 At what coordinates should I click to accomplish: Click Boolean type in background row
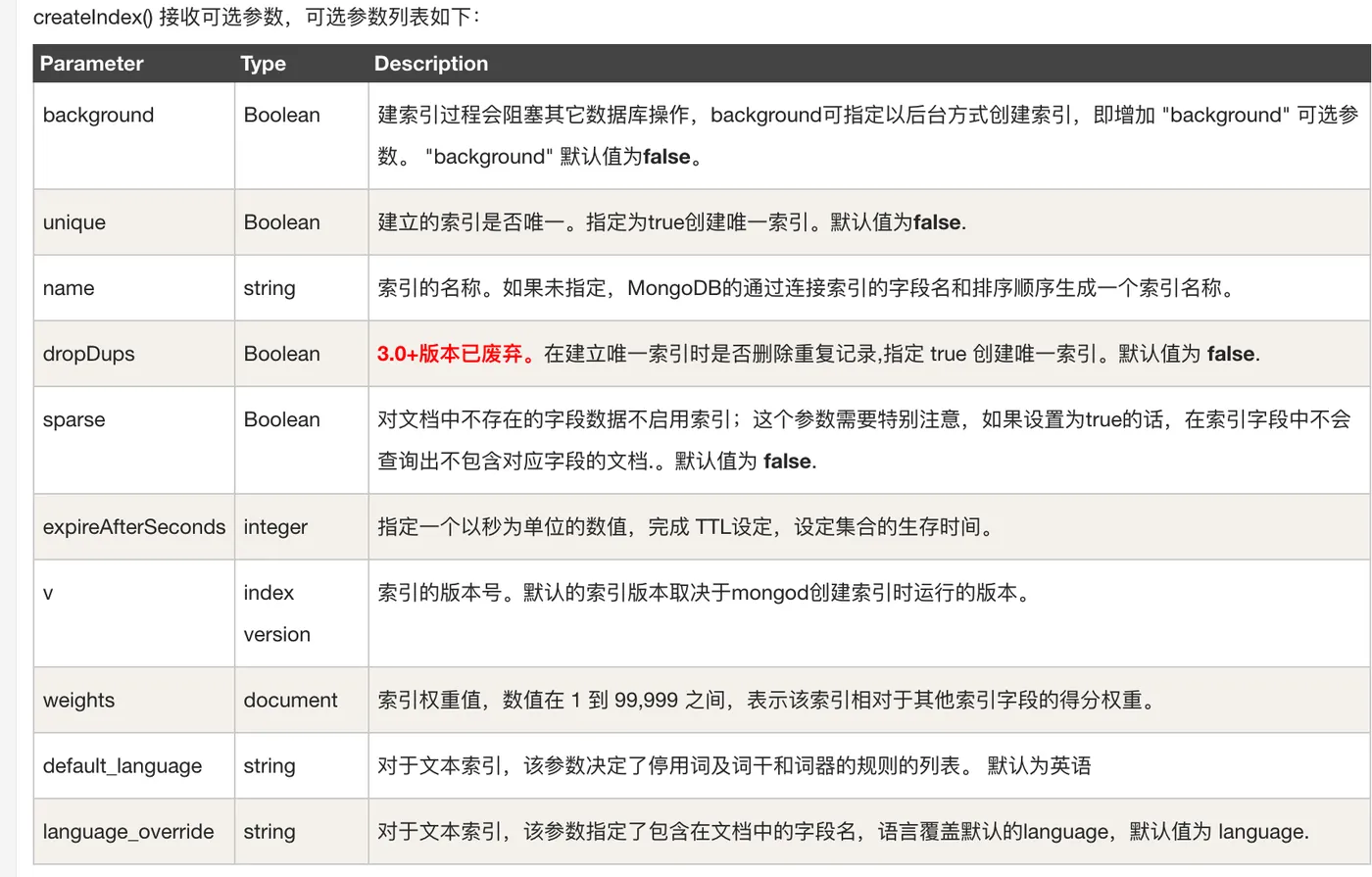click(281, 115)
